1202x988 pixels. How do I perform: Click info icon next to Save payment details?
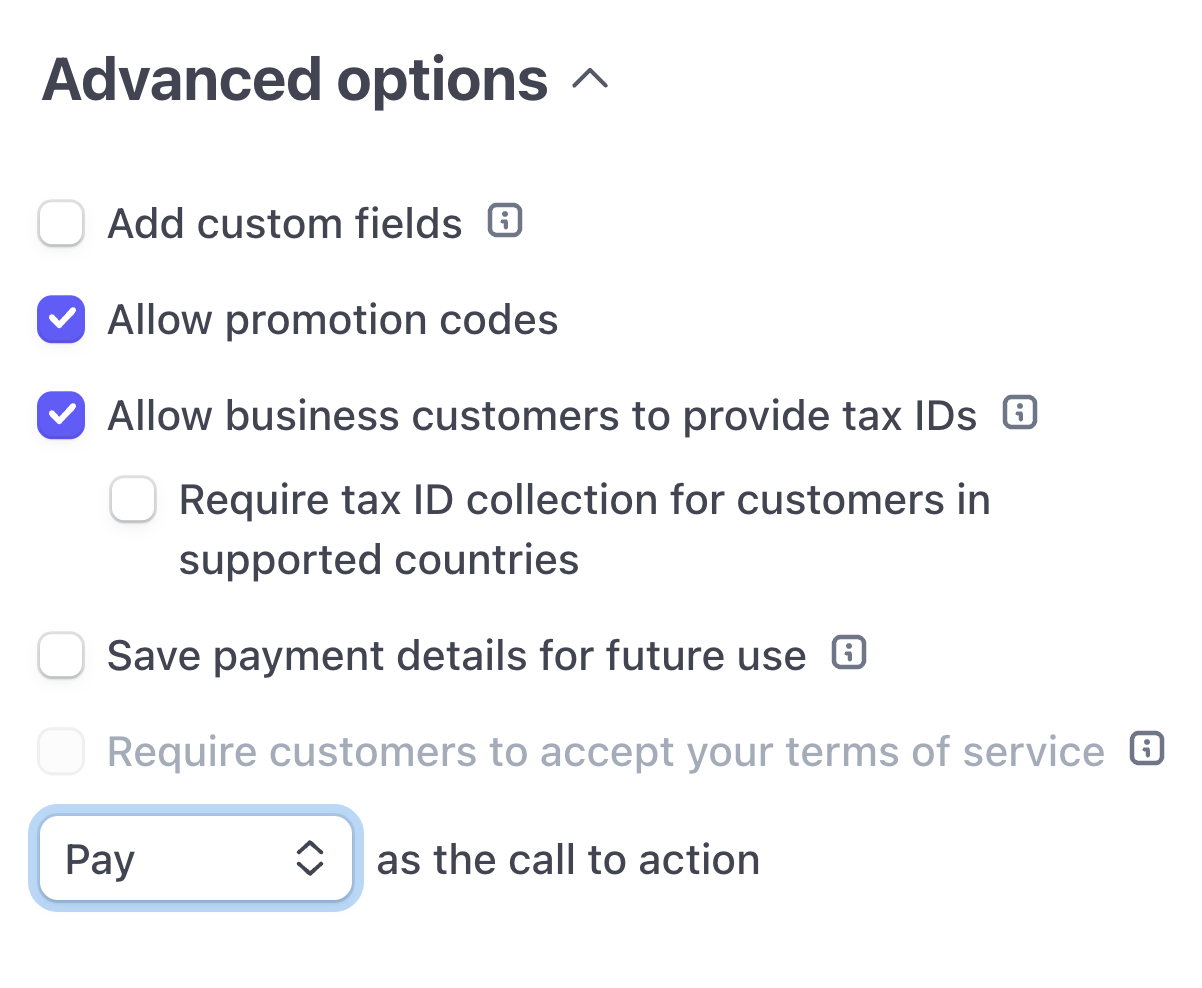point(849,654)
